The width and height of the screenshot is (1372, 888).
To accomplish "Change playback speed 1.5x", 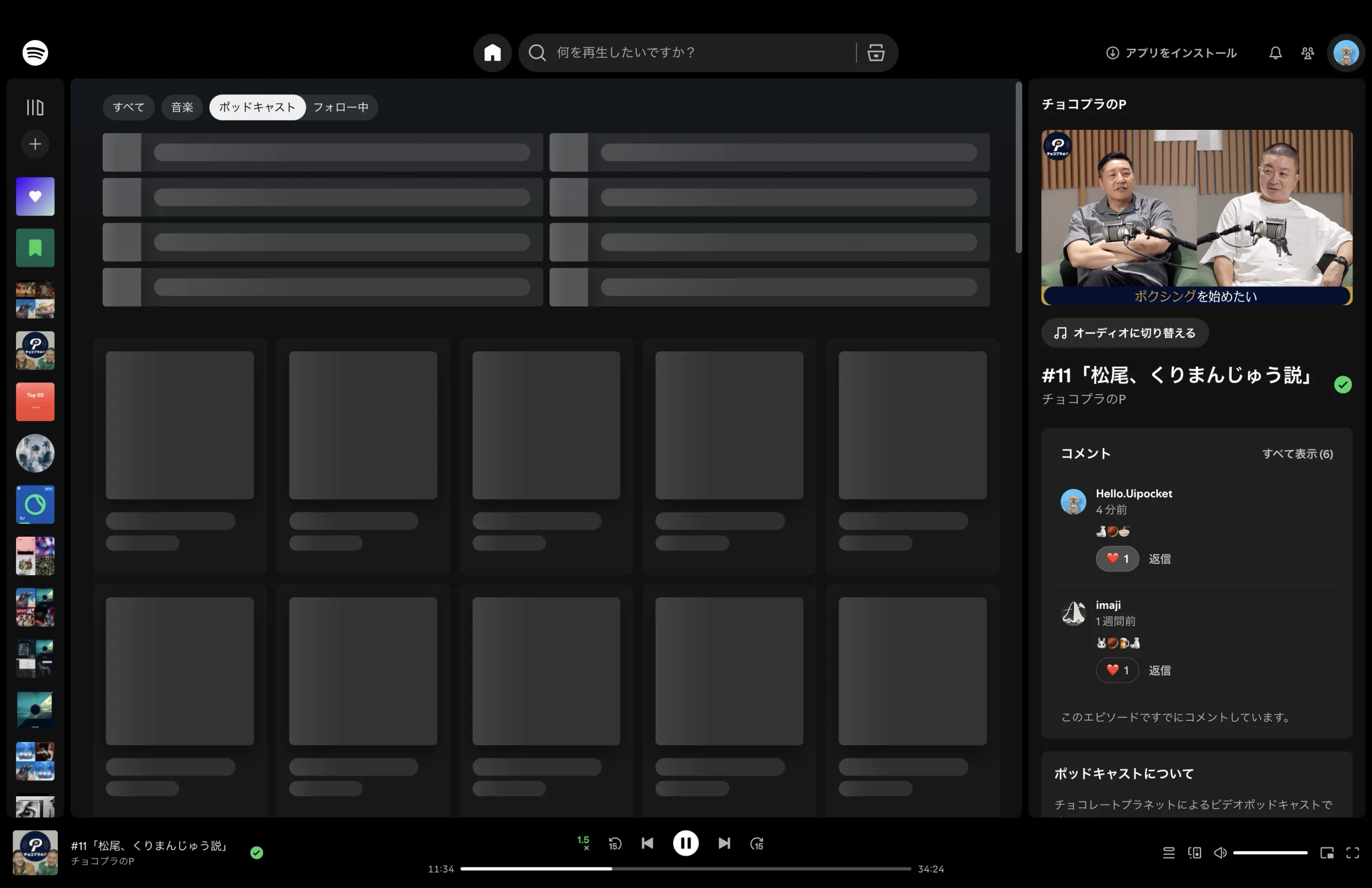I will point(583,843).
